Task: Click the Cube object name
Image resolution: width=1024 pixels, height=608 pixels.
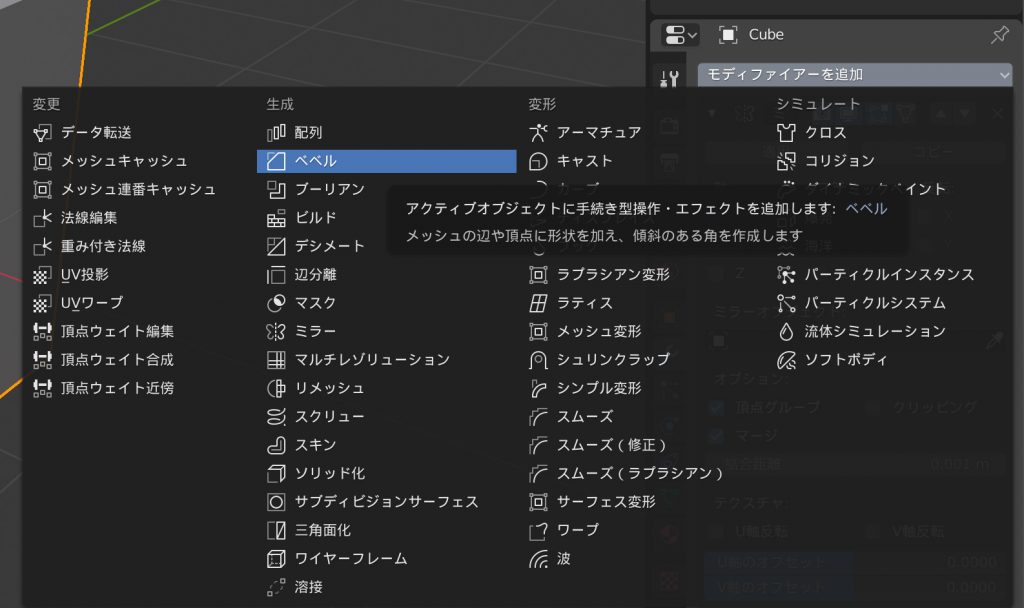Action: tap(766, 35)
